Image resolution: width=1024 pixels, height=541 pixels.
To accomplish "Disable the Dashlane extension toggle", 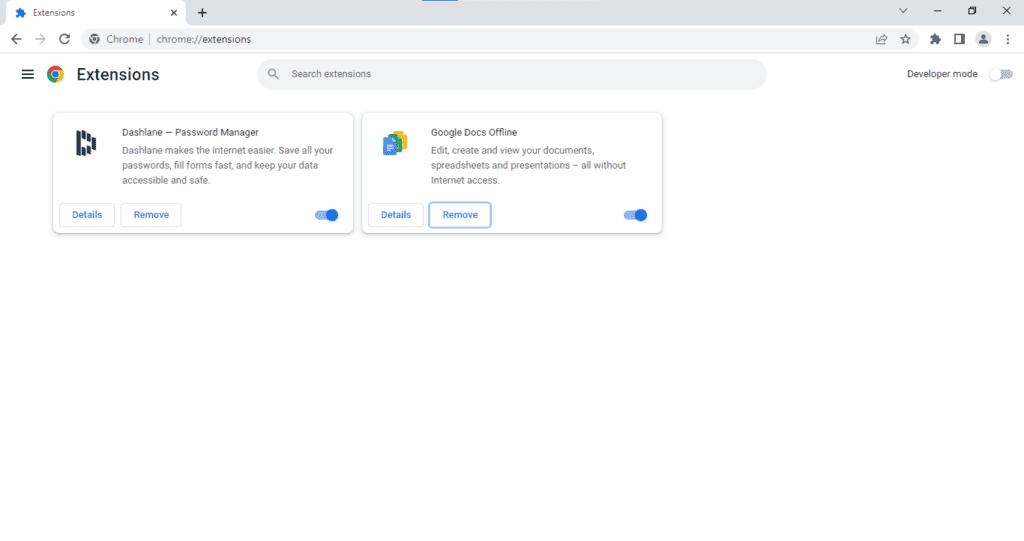I will [327, 215].
